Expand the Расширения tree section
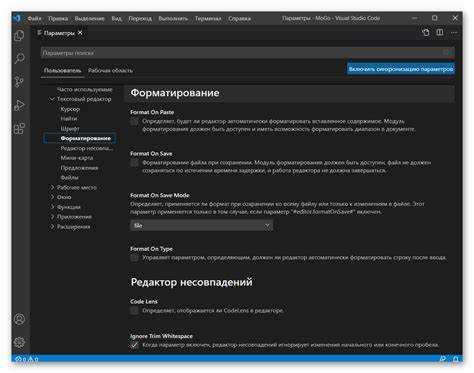This screenshot has width=474, height=373. [52, 227]
